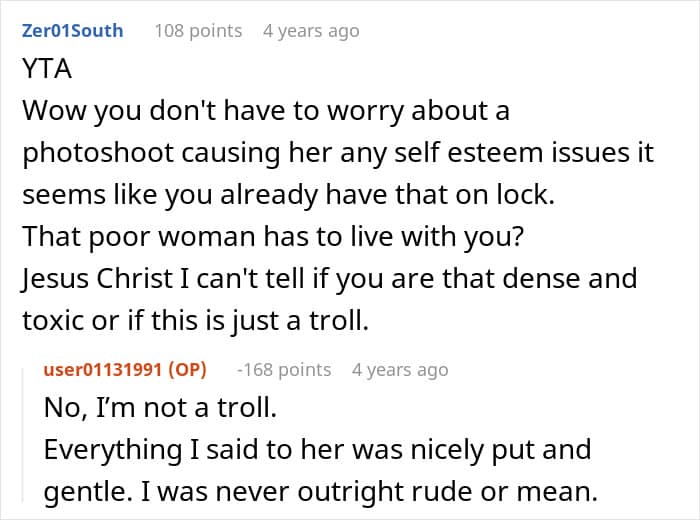Click line 'seems like you already have'

(x=288, y=195)
